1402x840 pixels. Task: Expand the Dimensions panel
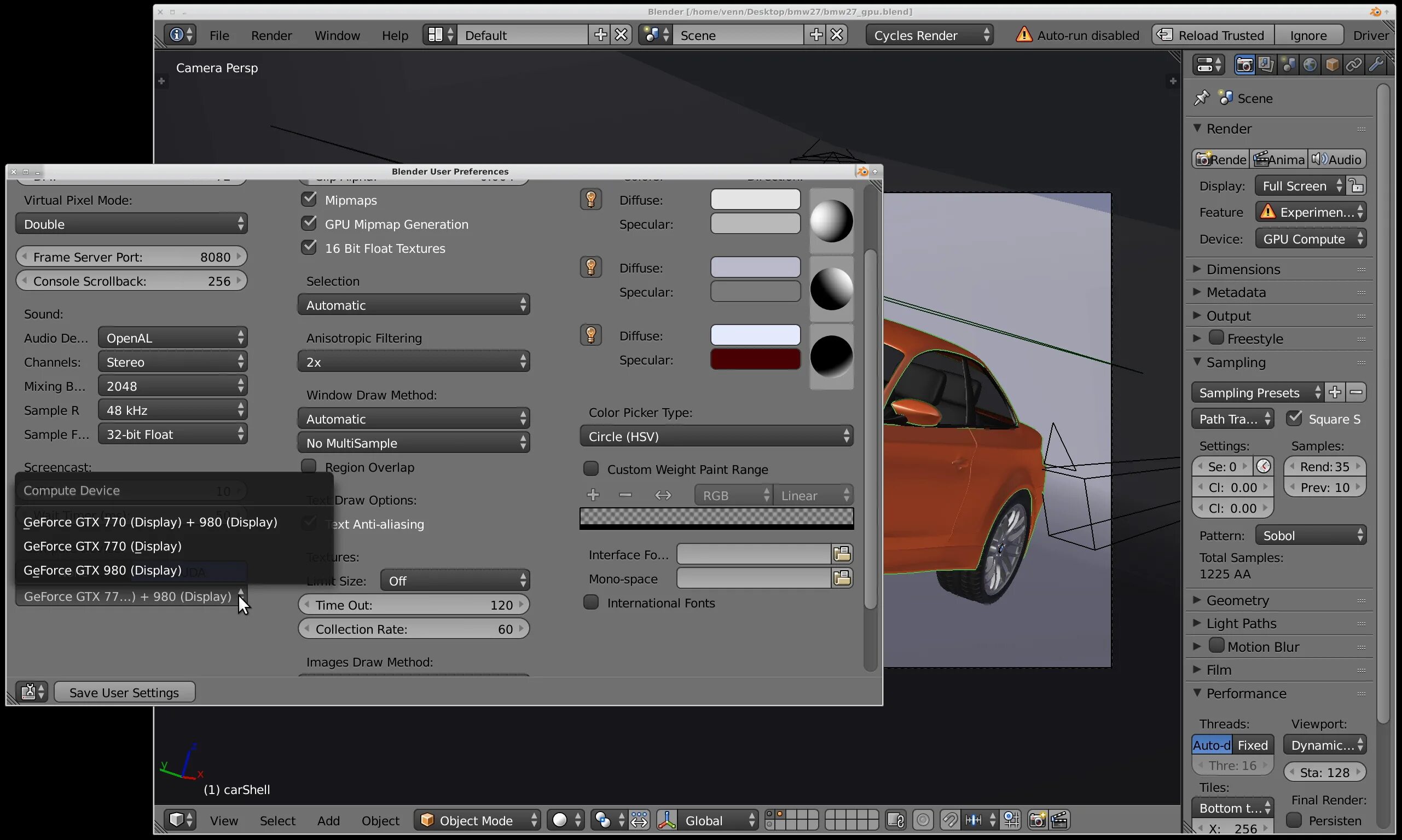point(1243,269)
